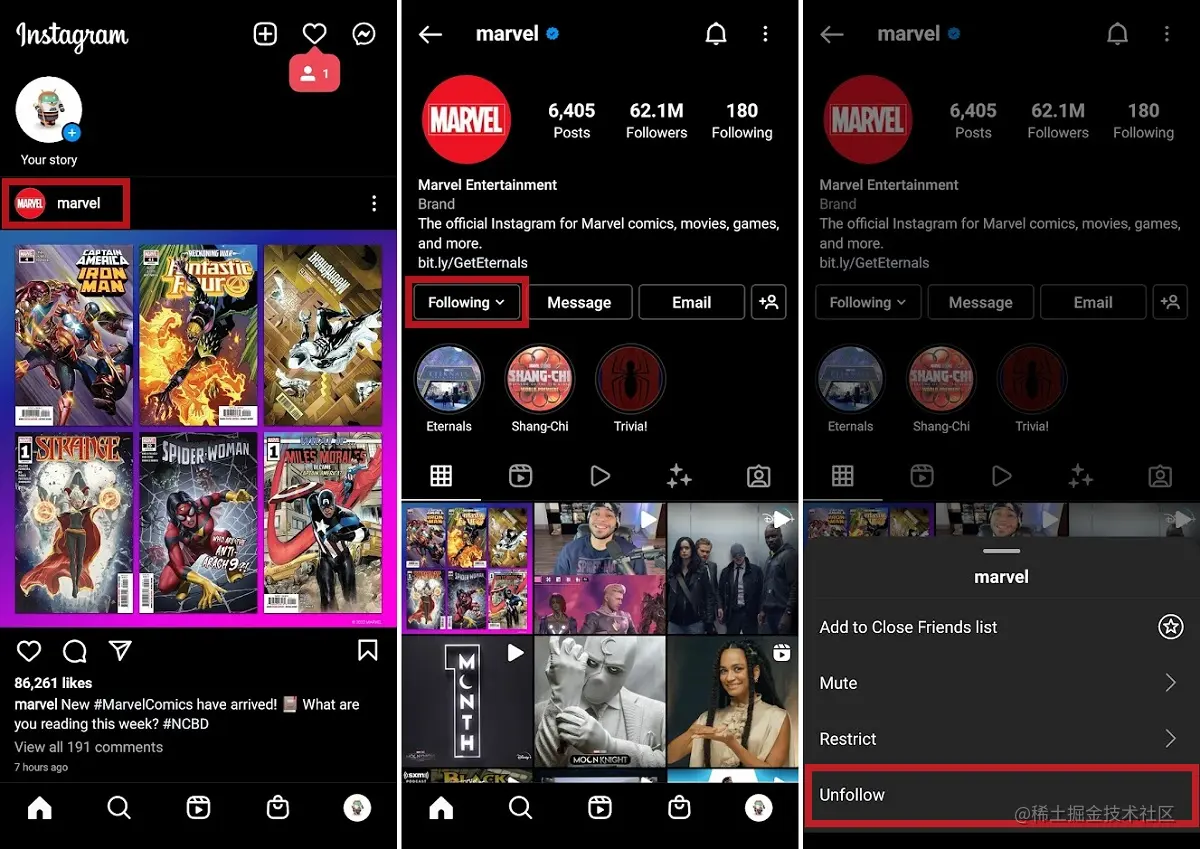Like the Marvel comics post
This screenshot has width=1200, height=849.
tap(29, 652)
